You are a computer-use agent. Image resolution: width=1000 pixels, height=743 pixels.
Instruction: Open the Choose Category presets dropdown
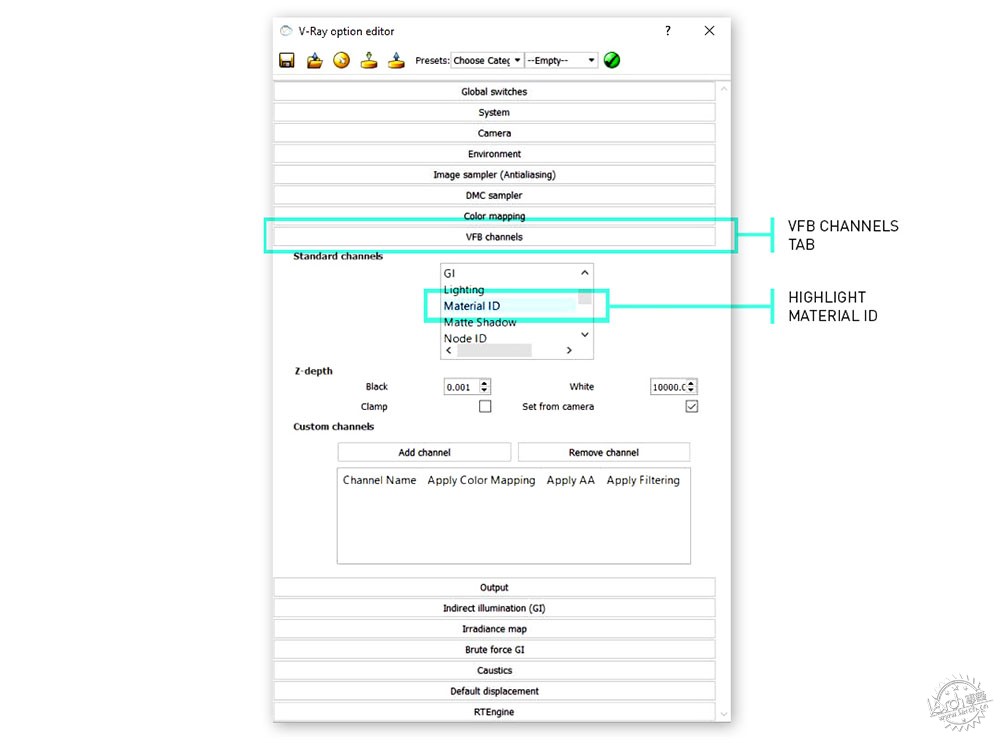[487, 61]
